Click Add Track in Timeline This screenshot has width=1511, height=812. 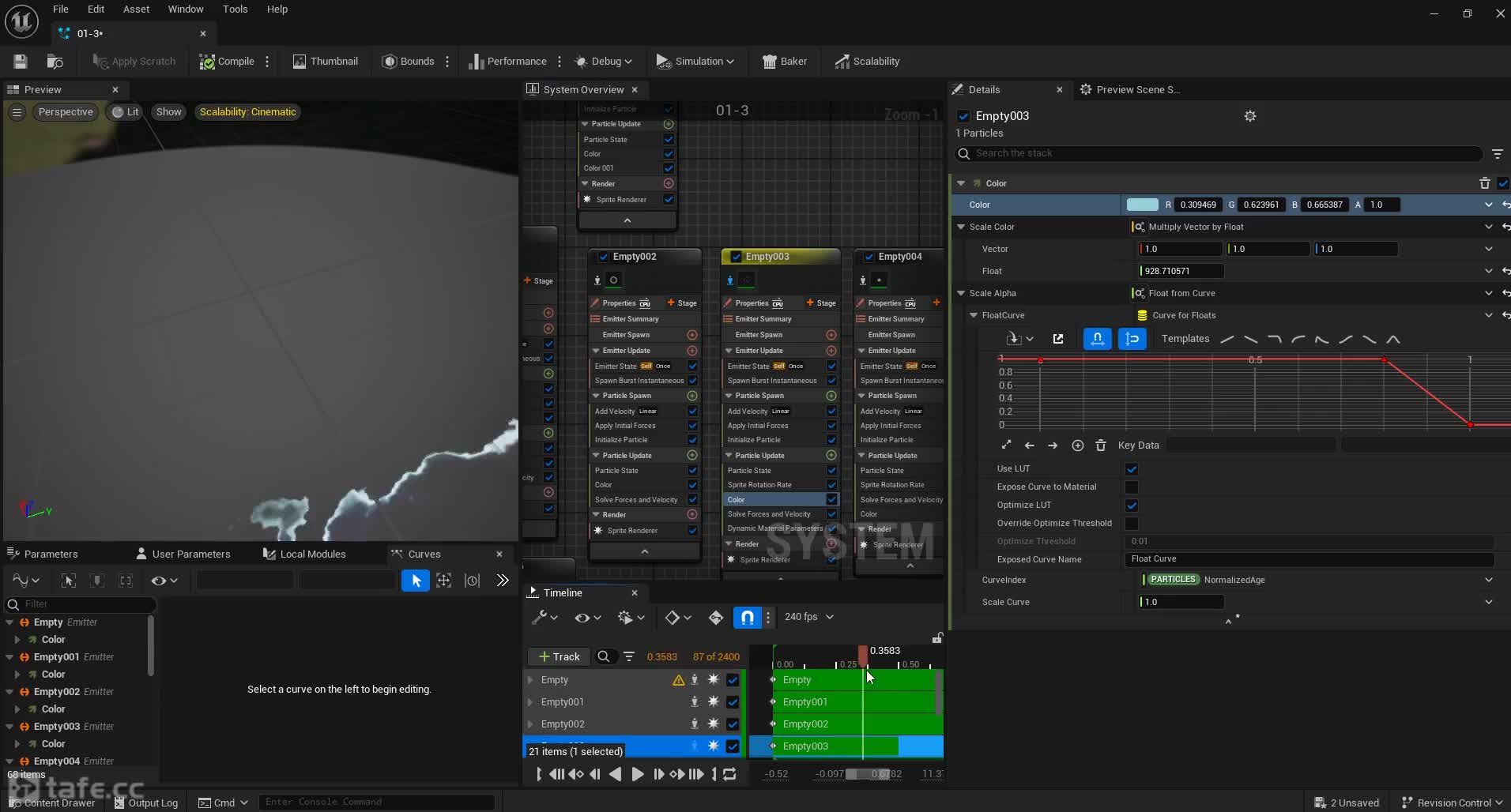click(559, 656)
